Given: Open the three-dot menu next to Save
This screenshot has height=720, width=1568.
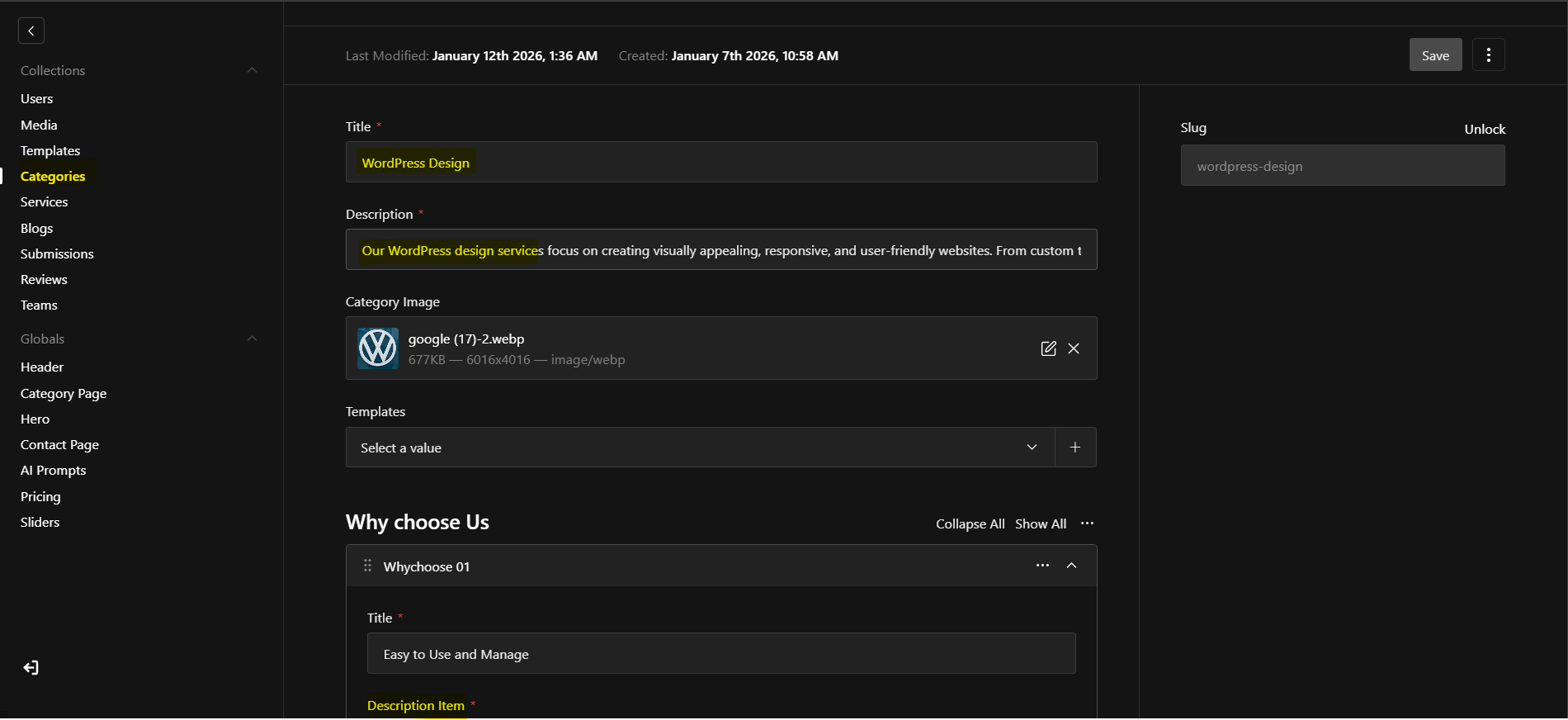Looking at the screenshot, I should (x=1488, y=55).
